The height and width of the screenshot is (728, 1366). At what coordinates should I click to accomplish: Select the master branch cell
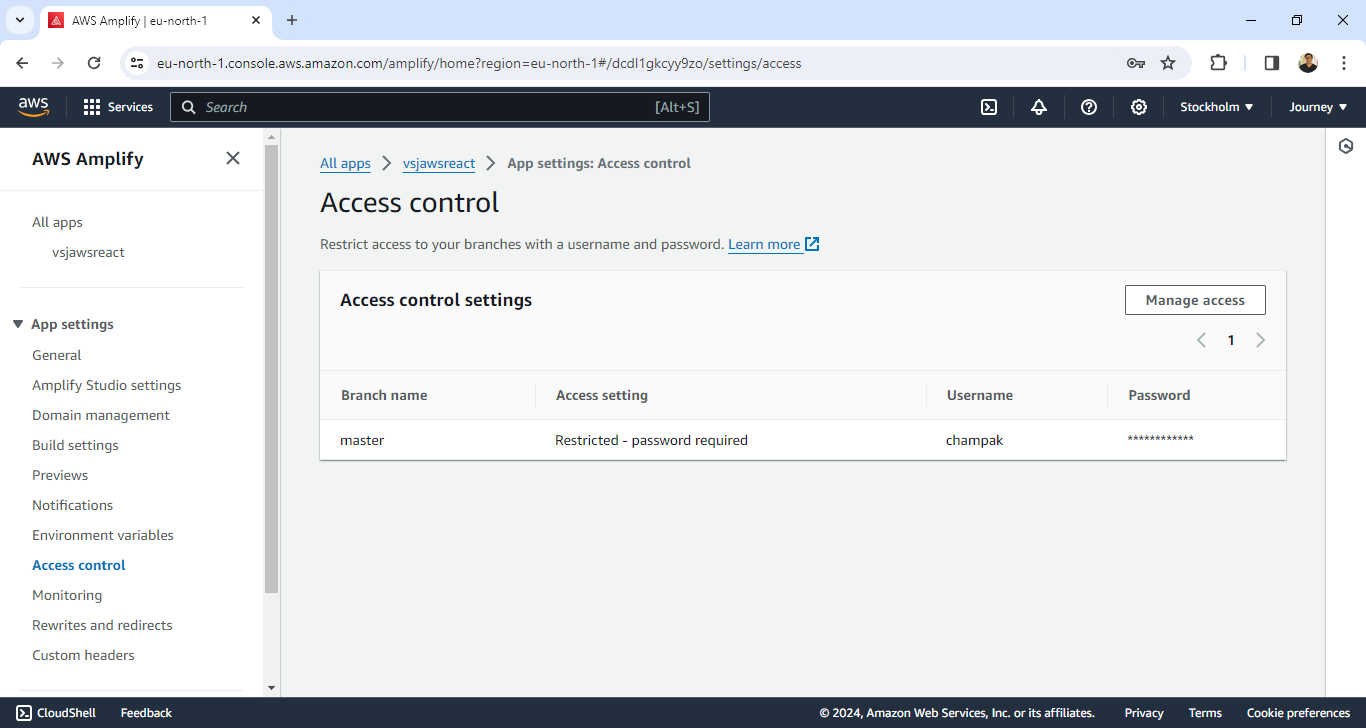362,440
